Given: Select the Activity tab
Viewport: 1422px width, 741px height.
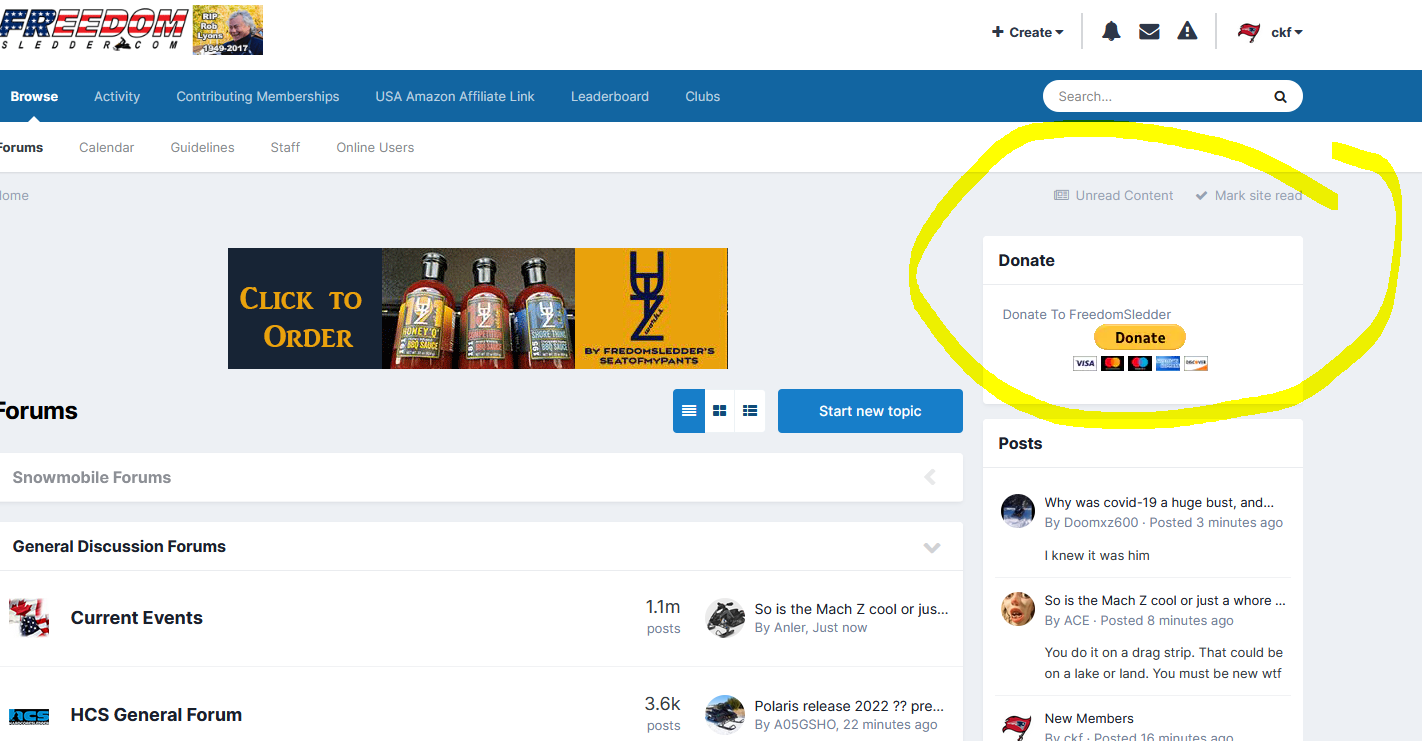Looking at the screenshot, I should 117,96.
